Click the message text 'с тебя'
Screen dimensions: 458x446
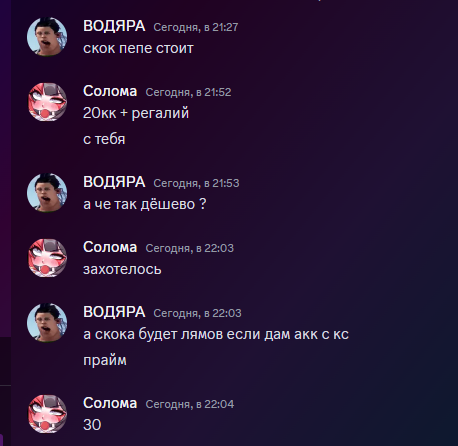click(x=104, y=139)
